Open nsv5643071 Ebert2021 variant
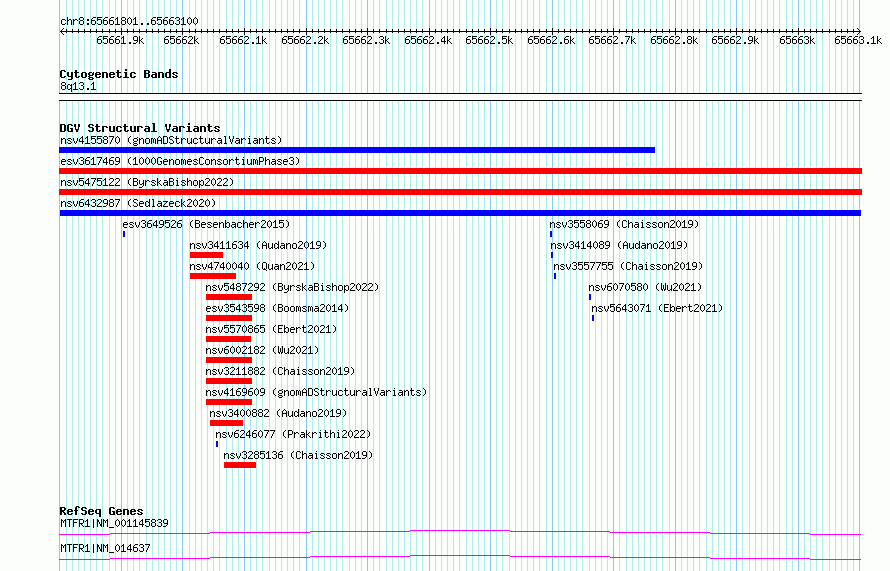The height and width of the screenshot is (571, 890). click(x=657, y=308)
